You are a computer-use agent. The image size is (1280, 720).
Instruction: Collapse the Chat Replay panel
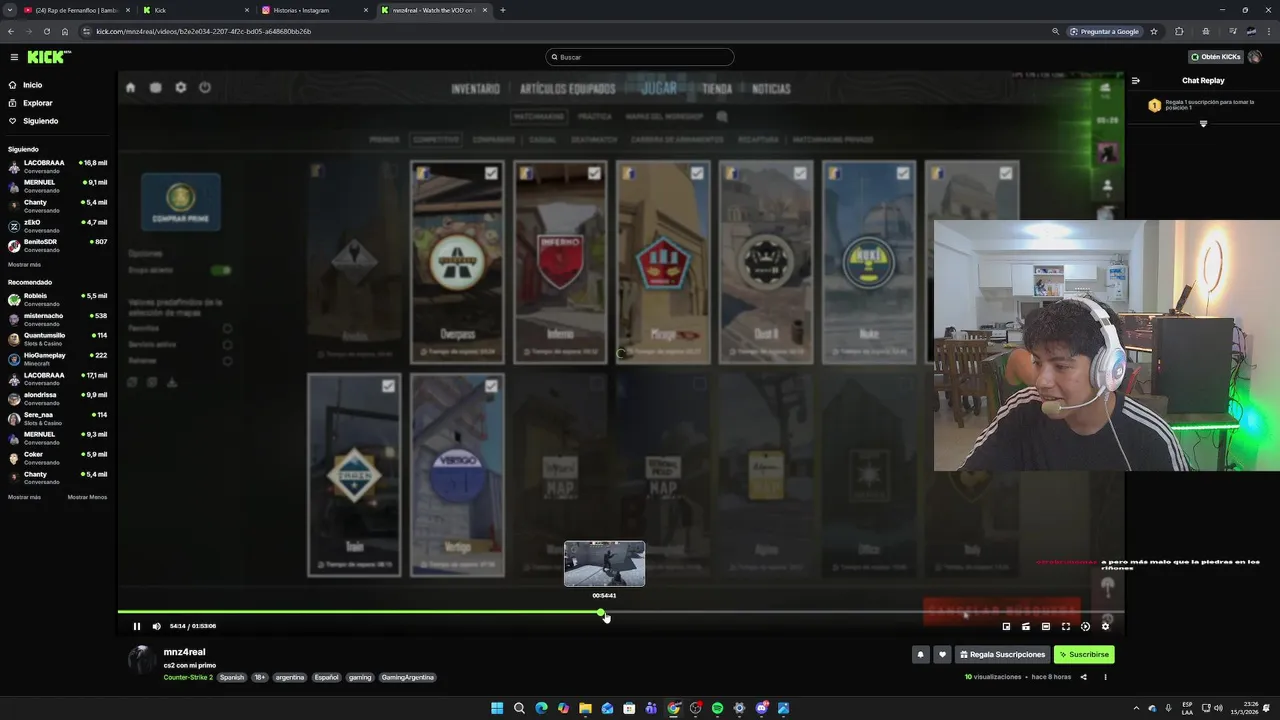coord(1135,81)
